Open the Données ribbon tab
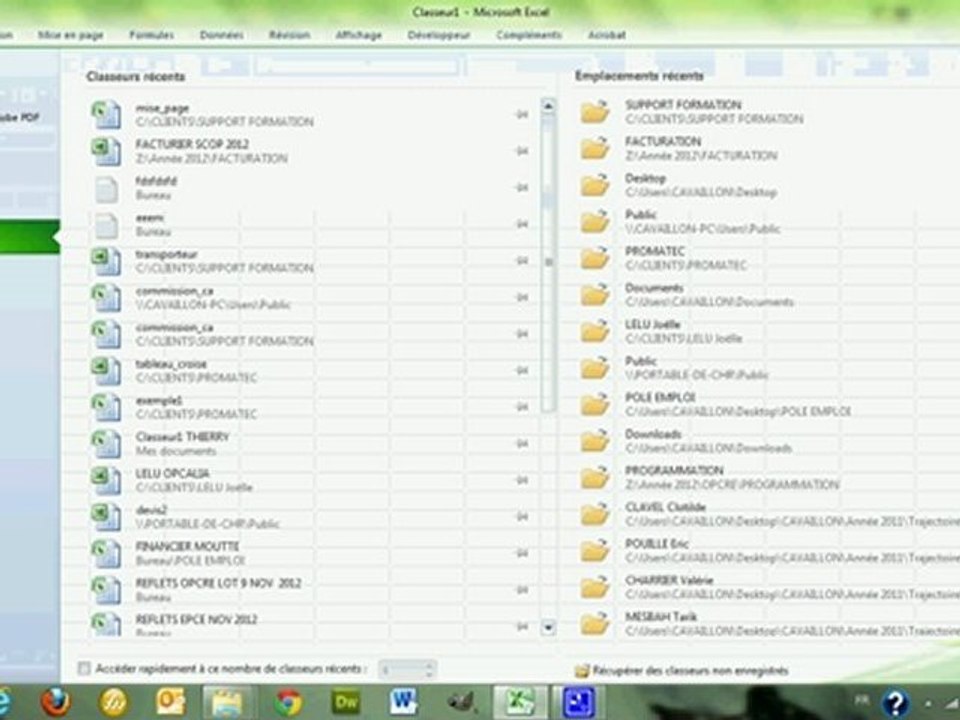960x720 pixels. [221, 35]
